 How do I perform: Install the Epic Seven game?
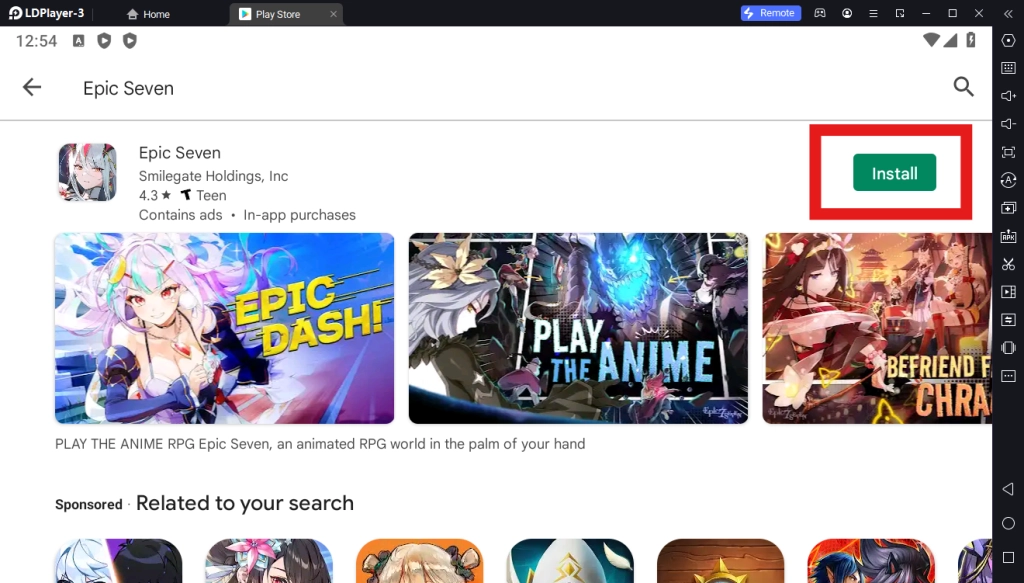pos(894,173)
